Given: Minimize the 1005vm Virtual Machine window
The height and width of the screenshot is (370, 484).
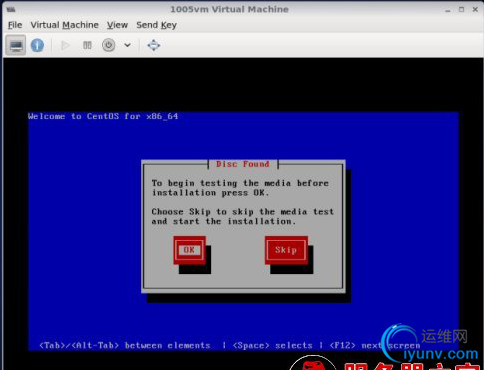Looking at the screenshot, I should [x=448, y=10].
